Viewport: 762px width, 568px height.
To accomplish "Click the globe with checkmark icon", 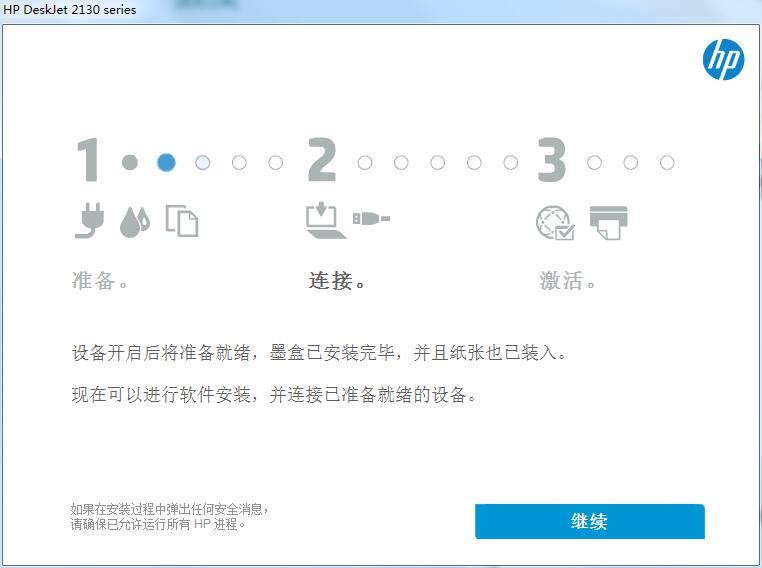I will click(x=555, y=223).
